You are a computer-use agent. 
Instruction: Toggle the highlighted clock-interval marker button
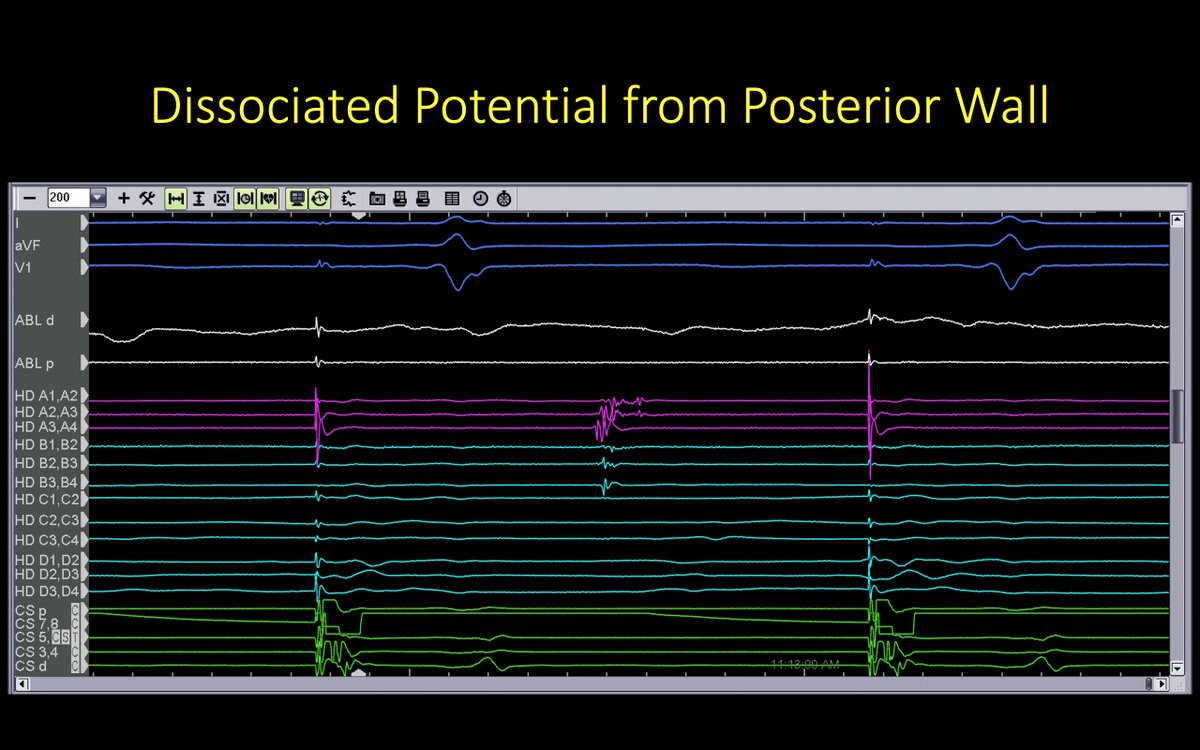coord(244,198)
